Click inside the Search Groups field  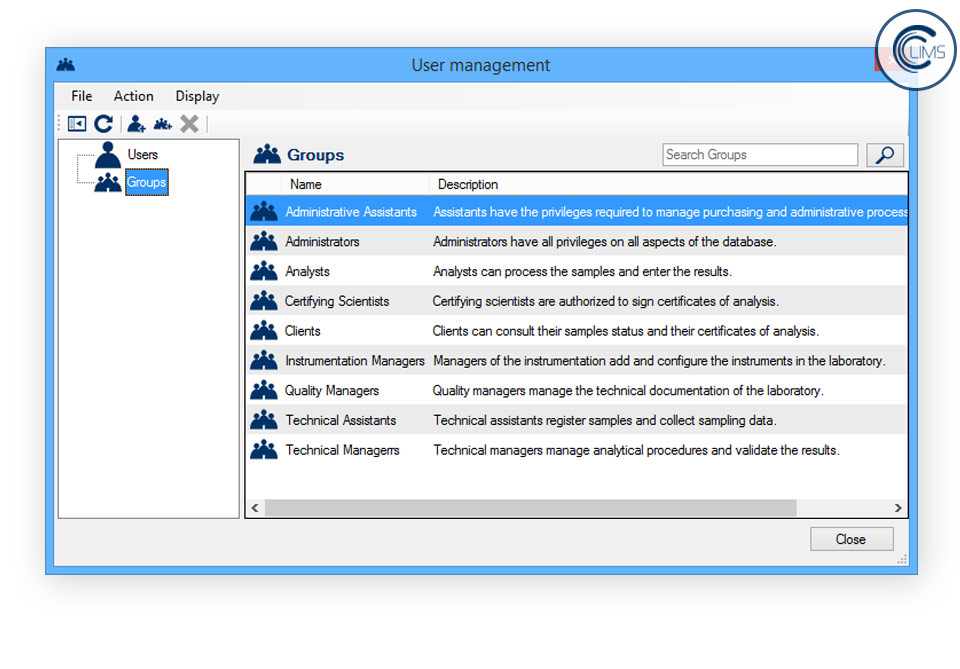(x=759, y=155)
